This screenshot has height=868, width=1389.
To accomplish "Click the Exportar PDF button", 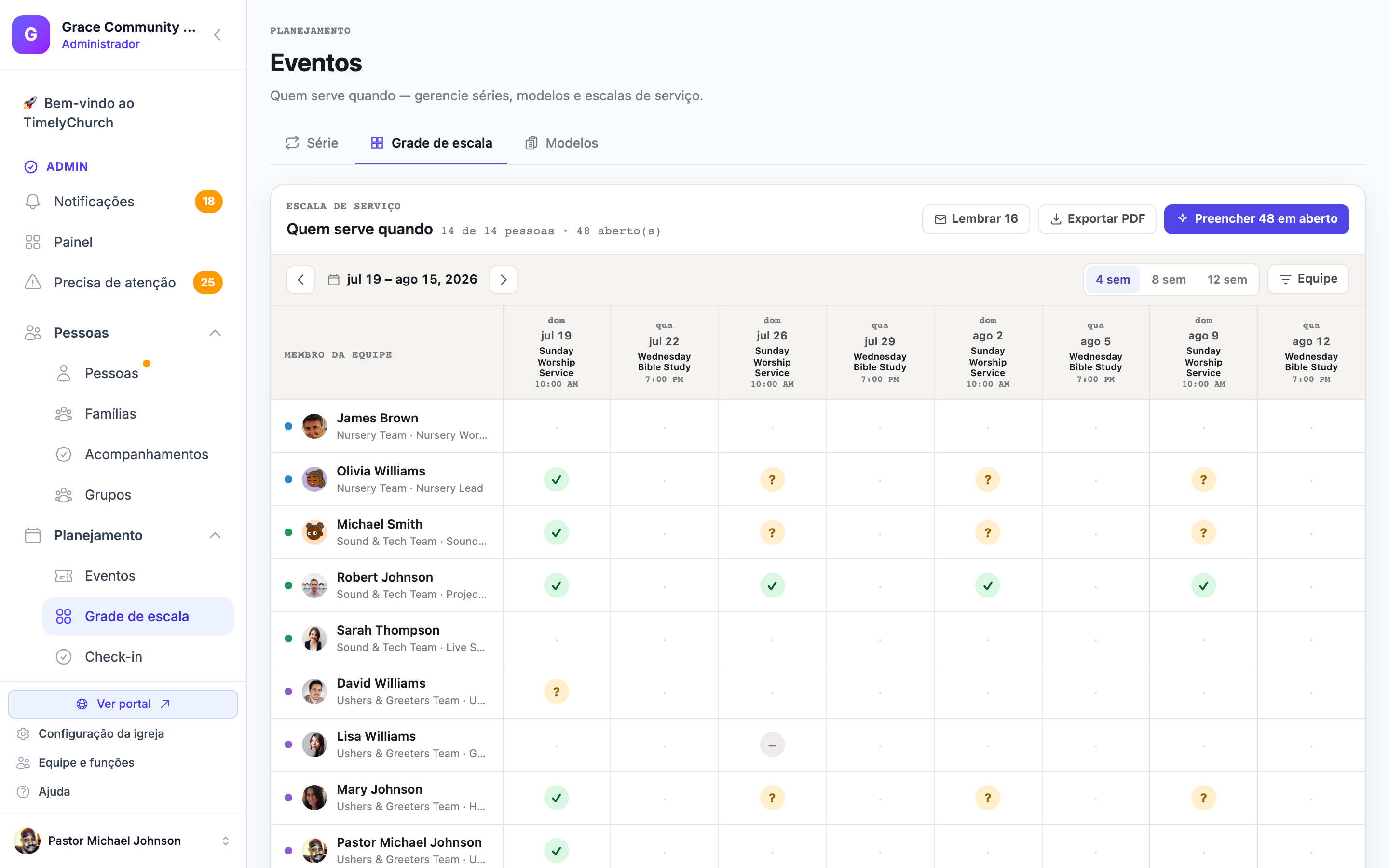I will coord(1097,219).
